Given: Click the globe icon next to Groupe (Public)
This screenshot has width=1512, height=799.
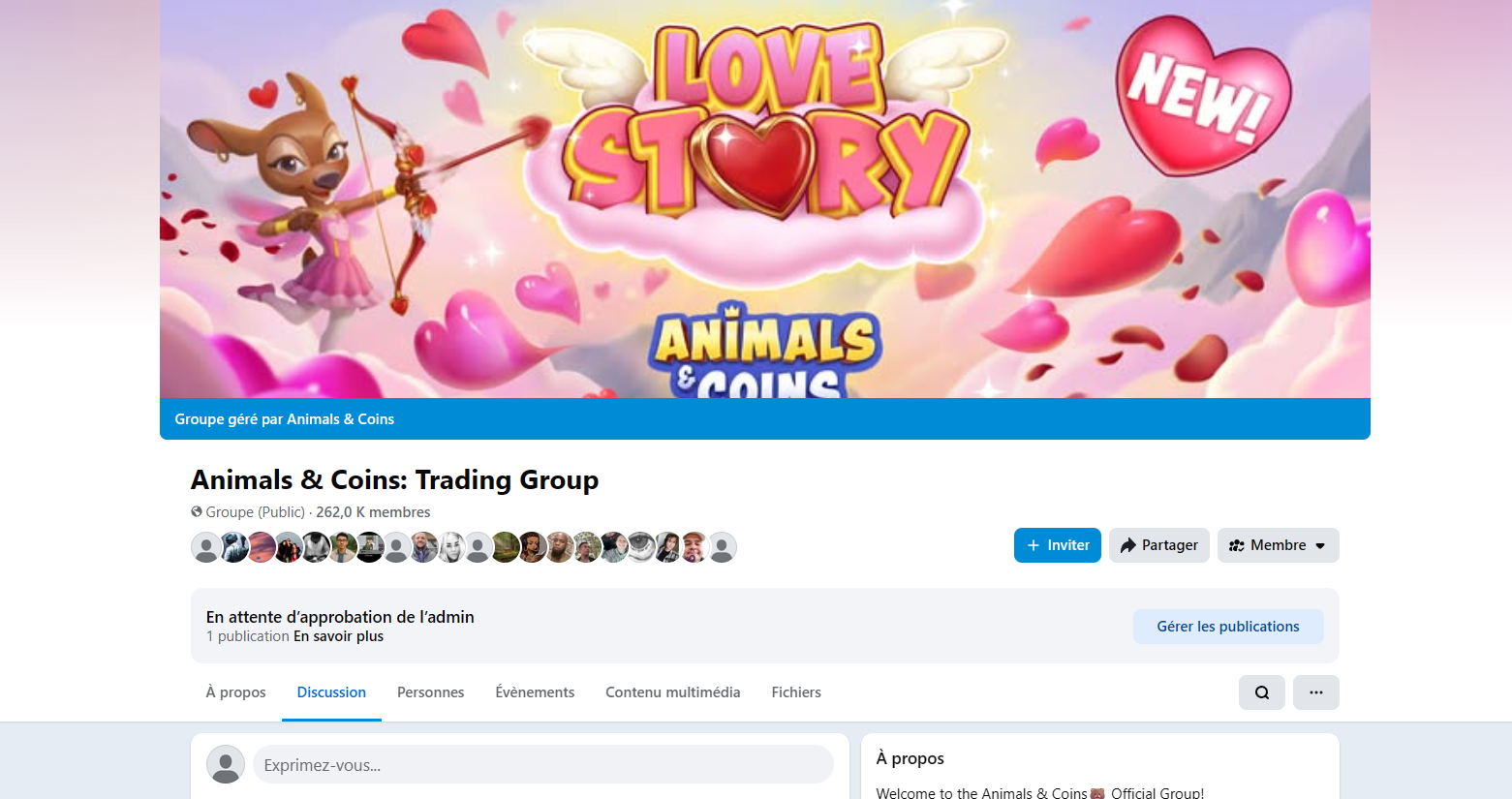Looking at the screenshot, I should pos(197,511).
